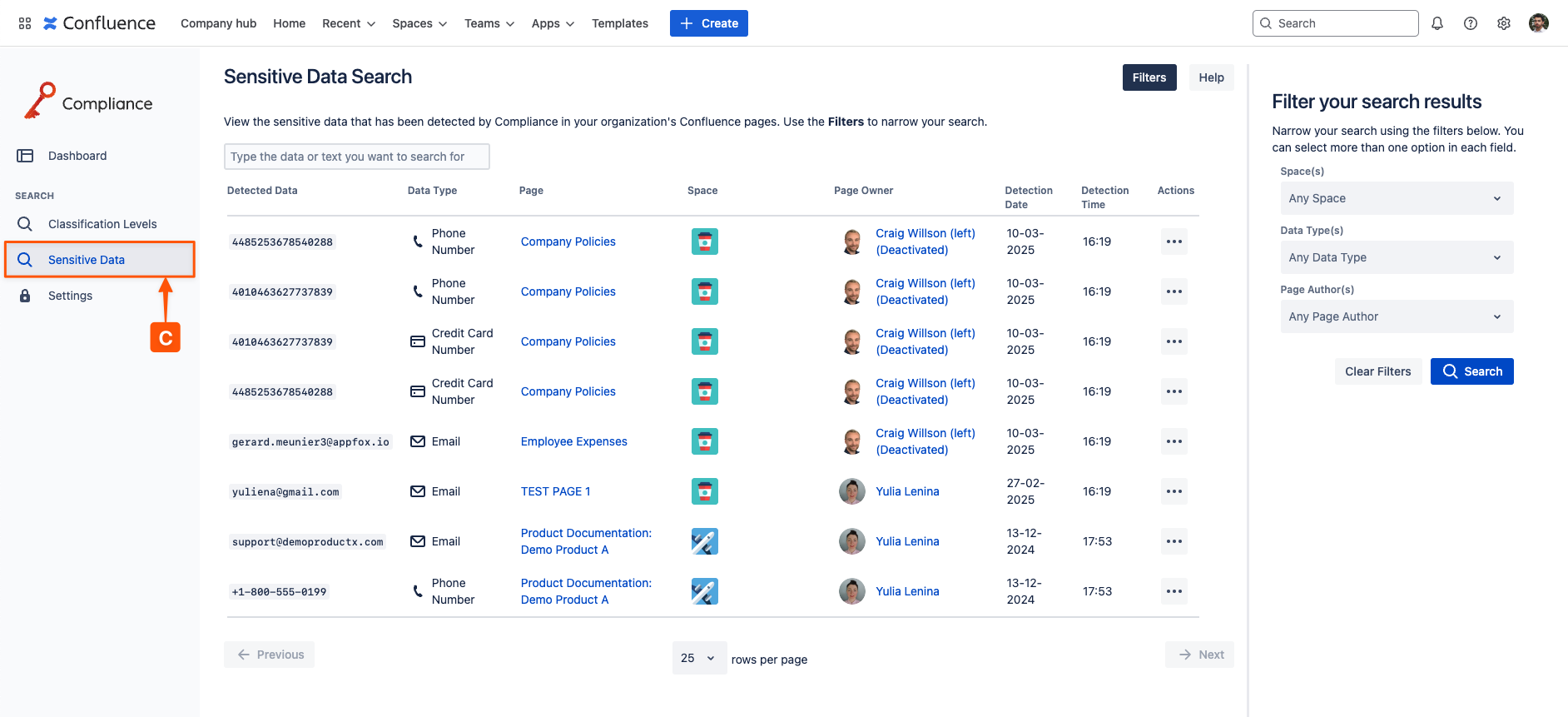Viewport: 1568px width, 717px height.
Task: Expand the Any Page Author dropdown
Action: pos(1396,316)
